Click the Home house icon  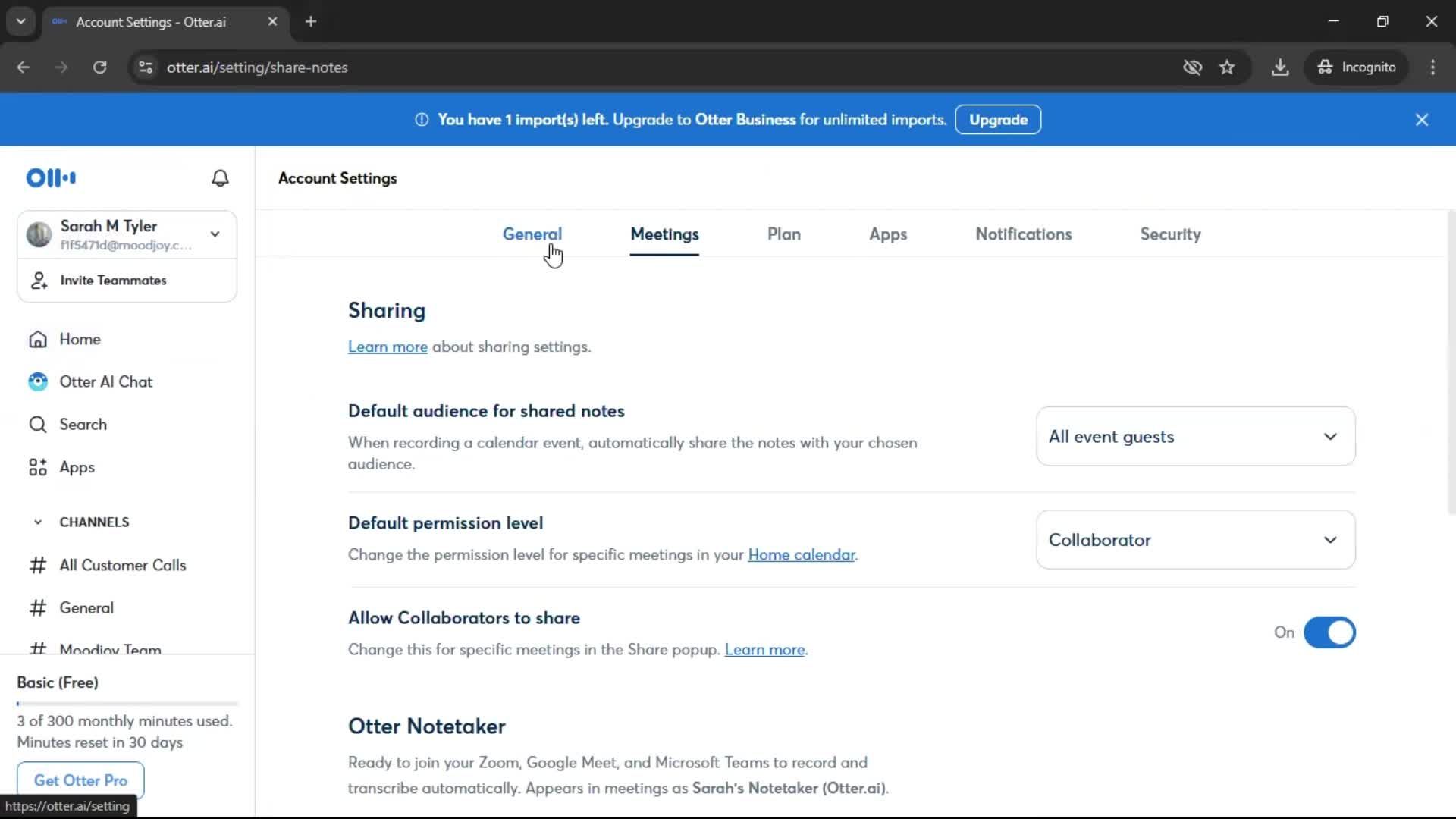click(x=38, y=339)
